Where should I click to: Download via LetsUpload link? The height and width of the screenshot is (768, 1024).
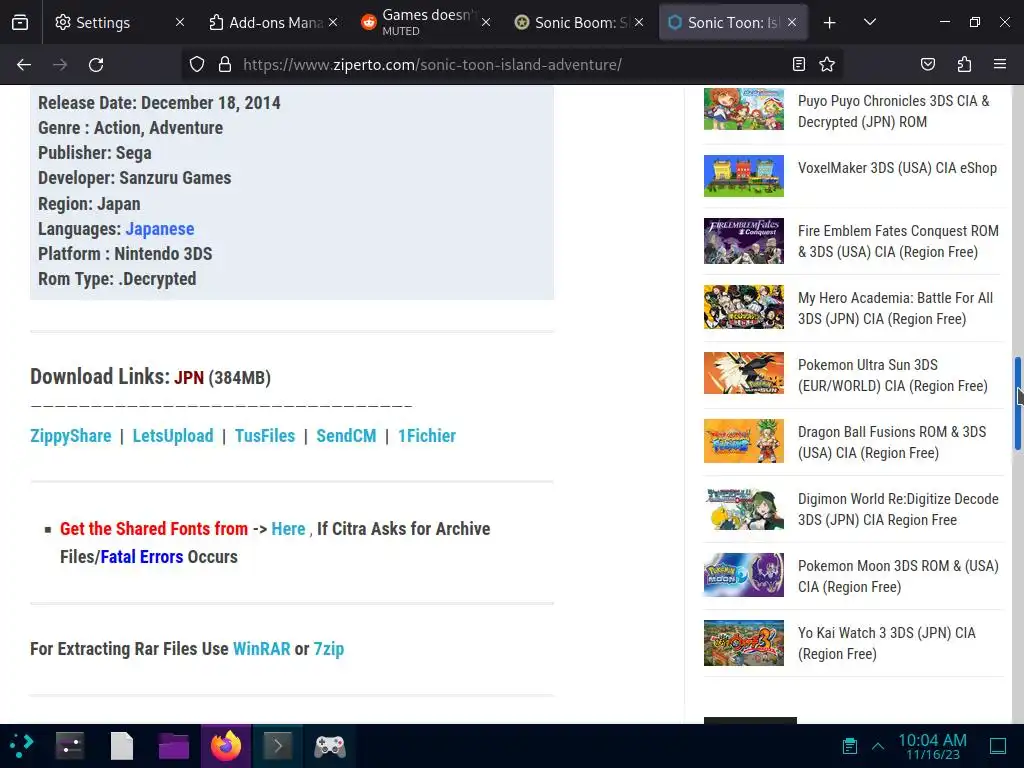coord(173,436)
